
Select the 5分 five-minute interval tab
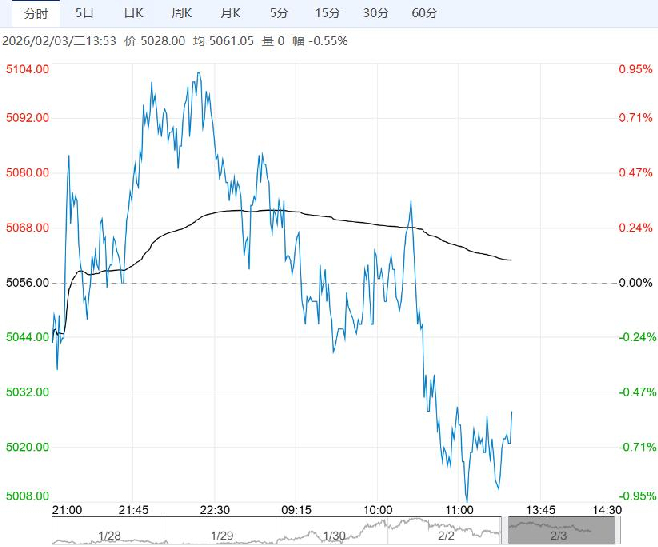pos(279,12)
